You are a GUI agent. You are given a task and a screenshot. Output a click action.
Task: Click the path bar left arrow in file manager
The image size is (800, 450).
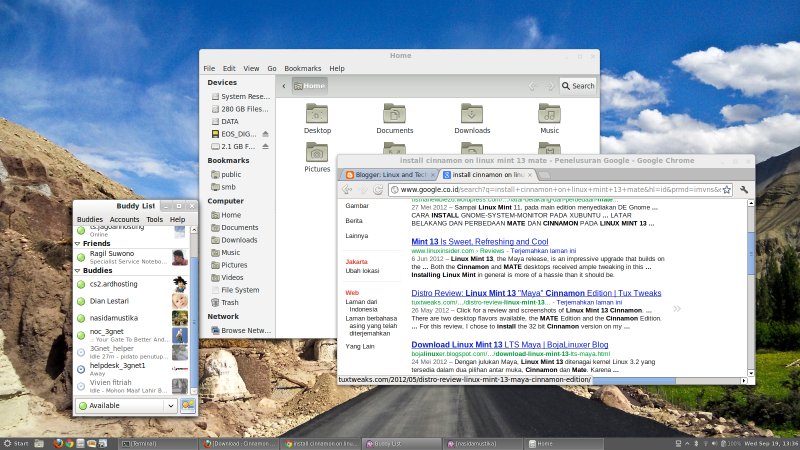(284, 86)
